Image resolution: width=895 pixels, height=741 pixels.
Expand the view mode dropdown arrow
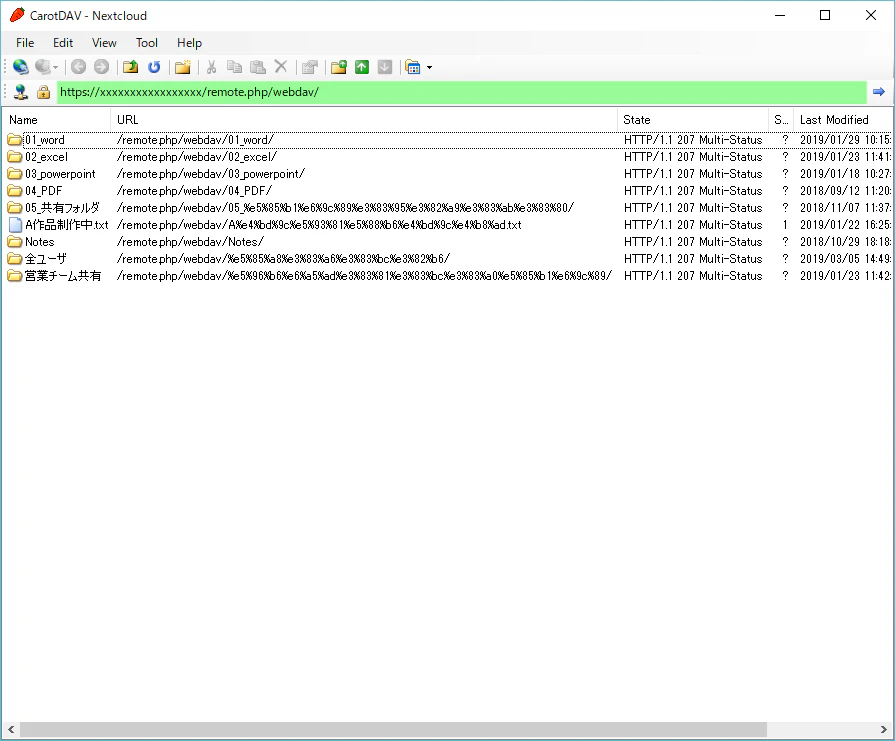pos(429,68)
